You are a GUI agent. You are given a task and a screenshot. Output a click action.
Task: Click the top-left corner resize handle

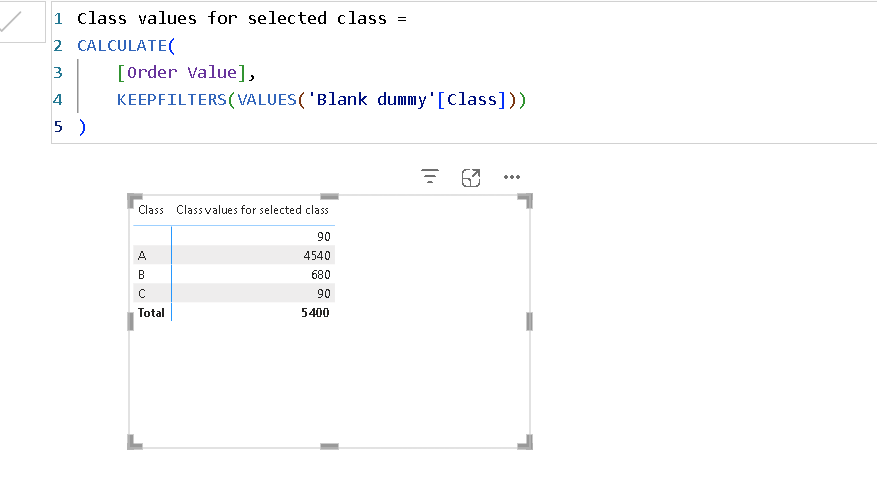coord(134,199)
